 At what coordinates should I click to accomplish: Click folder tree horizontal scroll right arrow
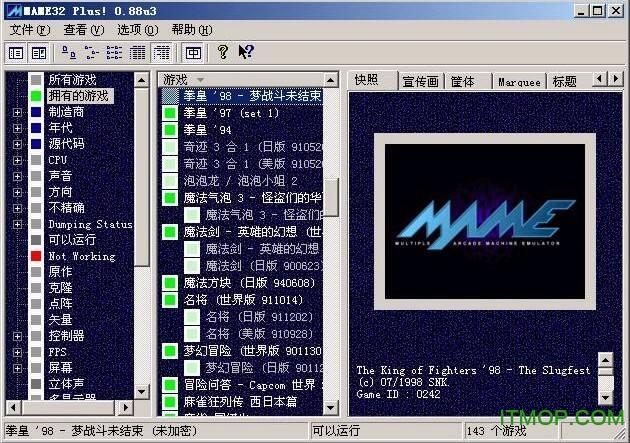[x=125, y=408]
